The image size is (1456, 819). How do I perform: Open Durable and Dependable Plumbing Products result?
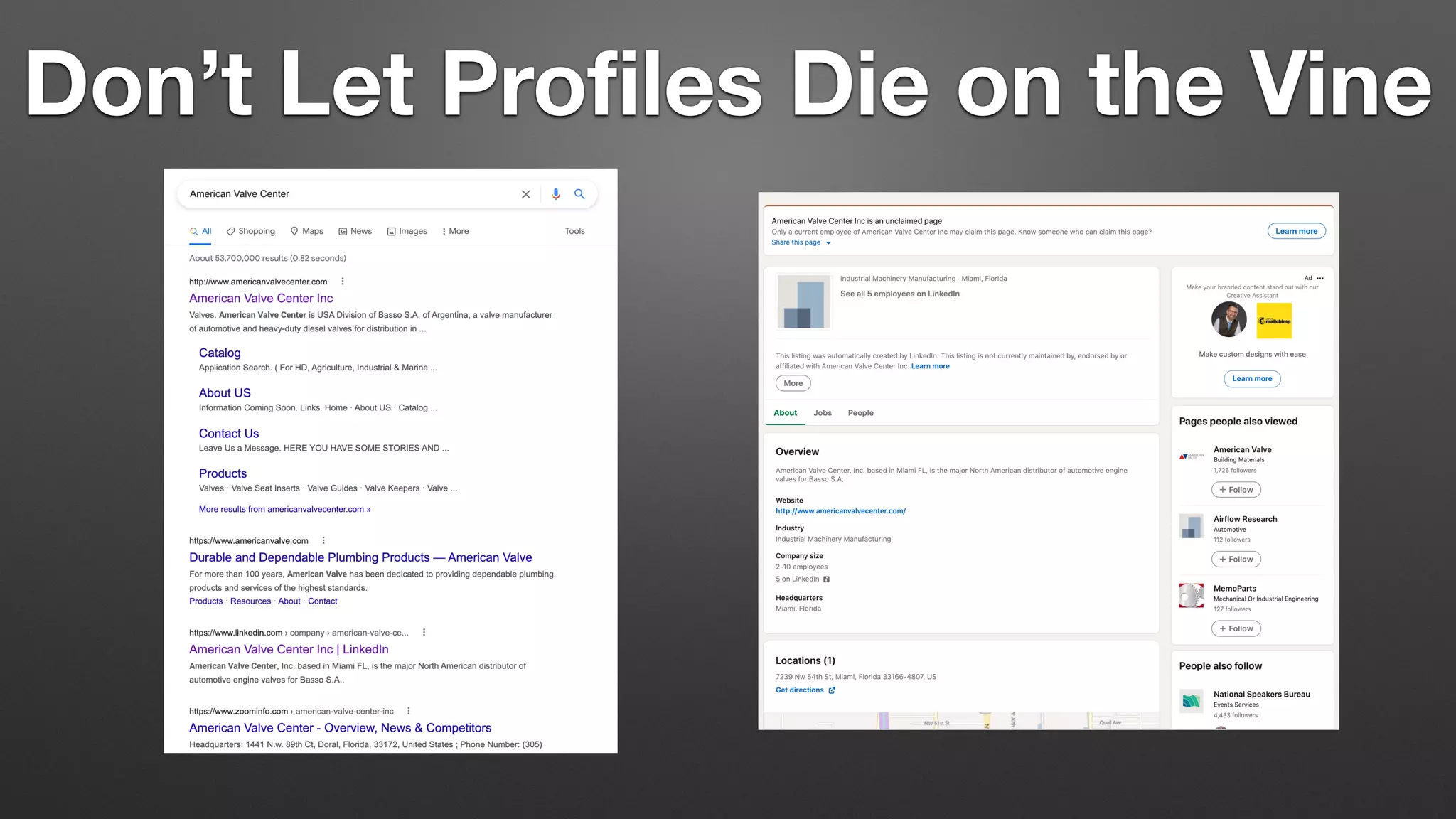(x=360, y=557)
